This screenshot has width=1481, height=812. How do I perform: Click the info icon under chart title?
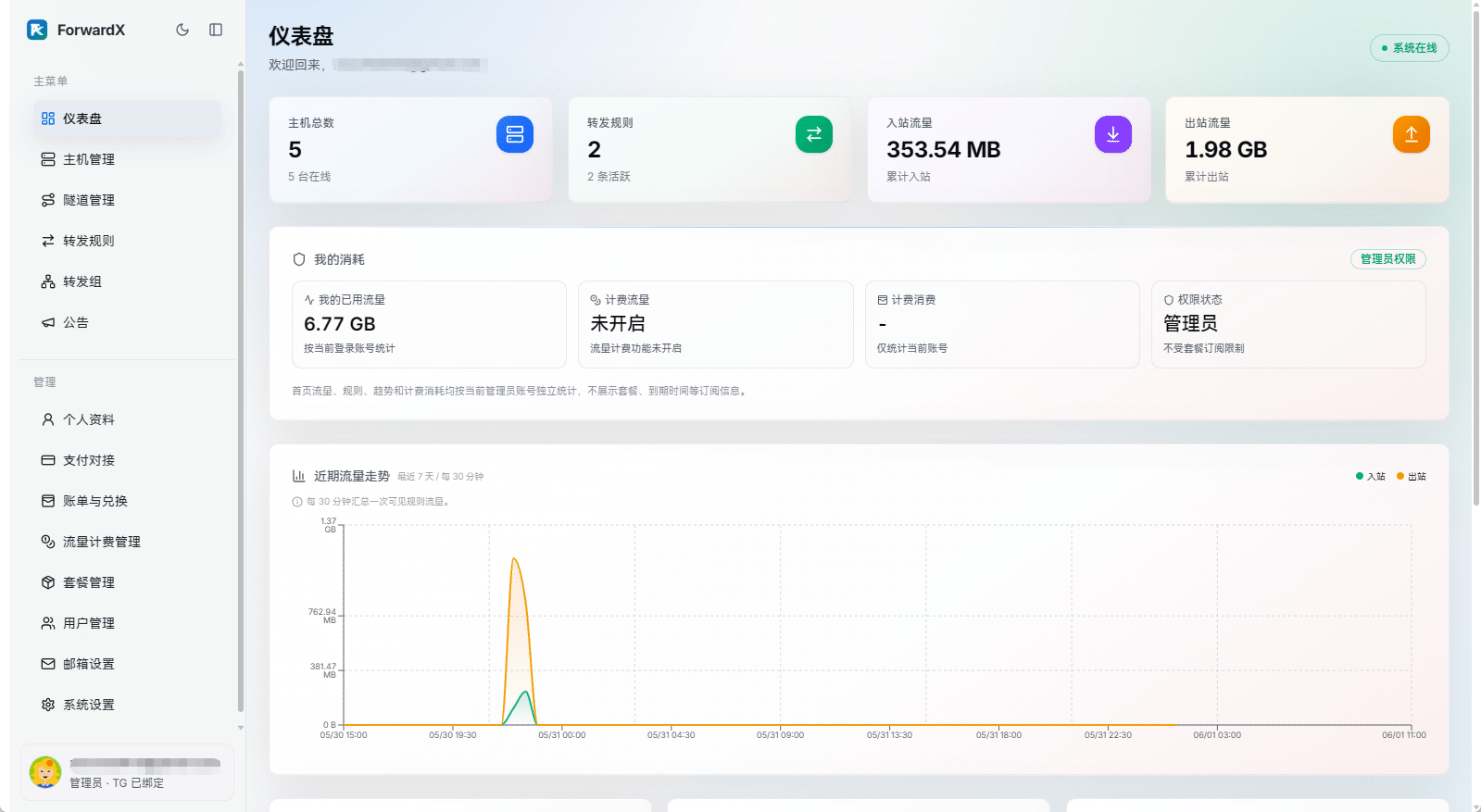coord(297,502)
